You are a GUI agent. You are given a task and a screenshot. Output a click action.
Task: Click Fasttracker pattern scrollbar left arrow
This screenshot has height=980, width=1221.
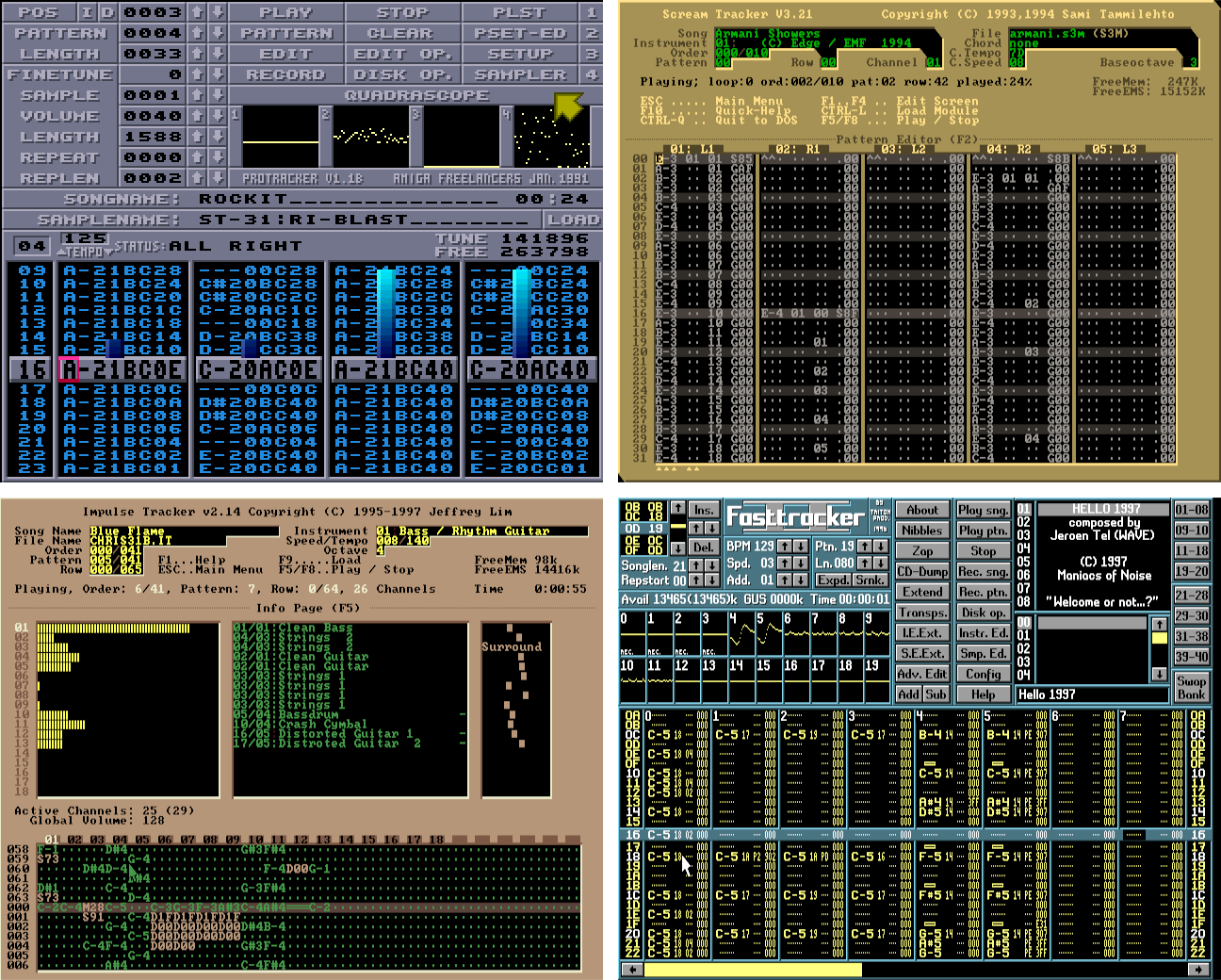pos(632,970)
